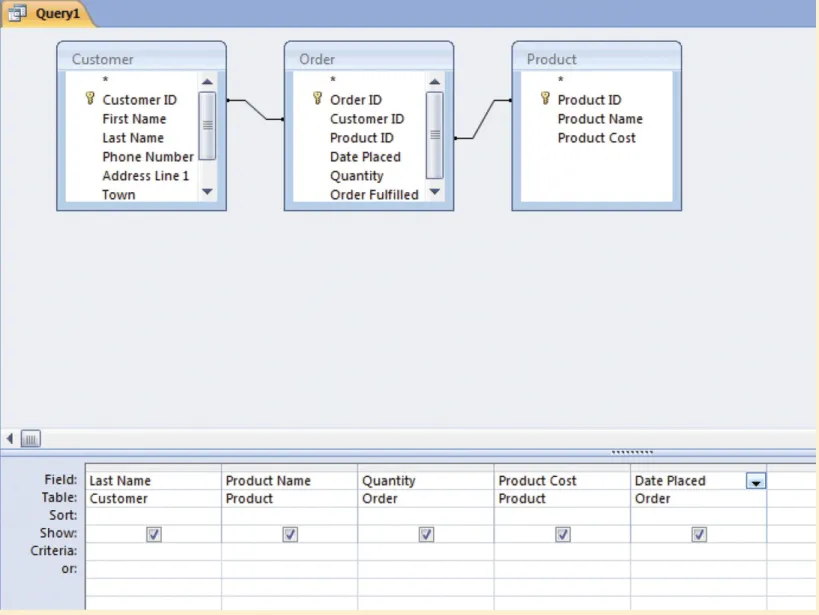Click Last Name field cell in grid
Viewport: 819px width, 615px height.
(154, 481)
